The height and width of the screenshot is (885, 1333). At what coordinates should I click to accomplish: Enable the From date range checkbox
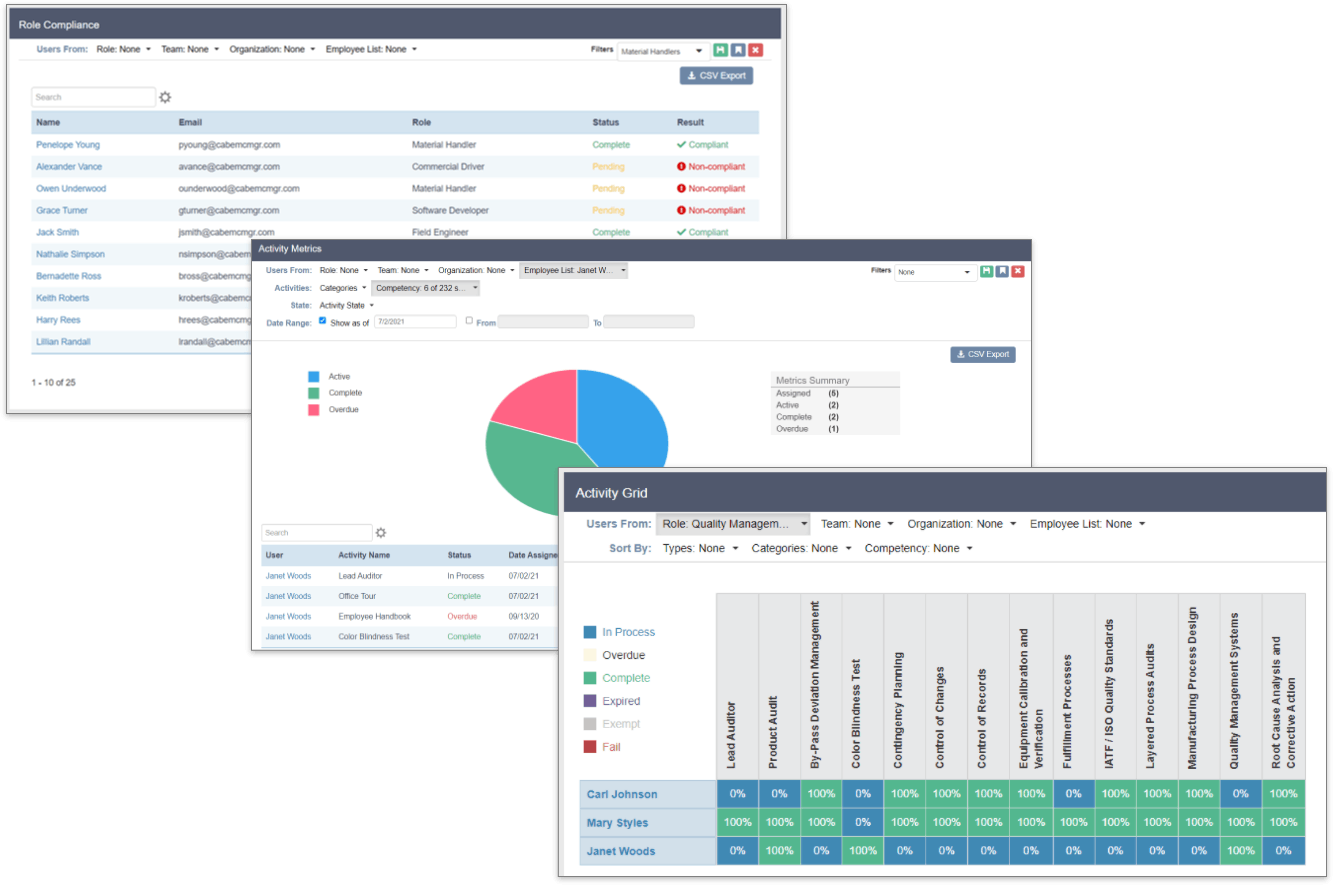tap(469, 321)
